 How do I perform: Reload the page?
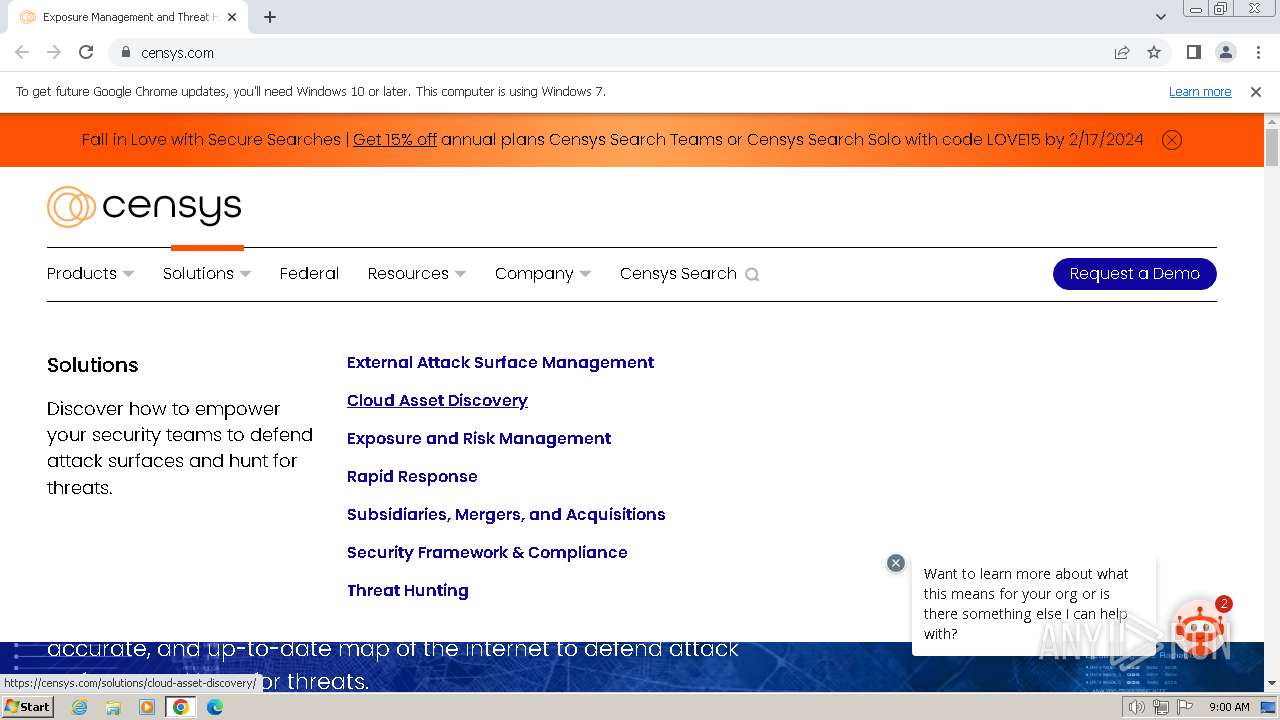tap(86, 52)
